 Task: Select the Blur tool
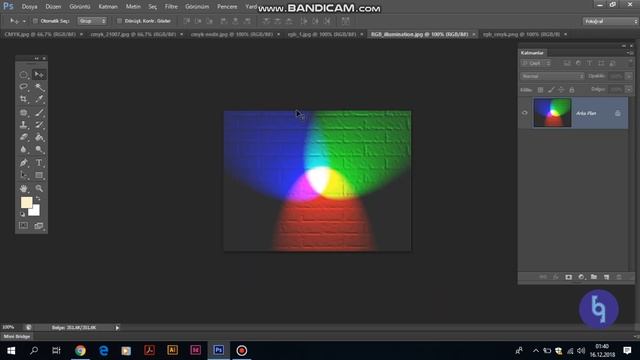[x=24, y=149]
